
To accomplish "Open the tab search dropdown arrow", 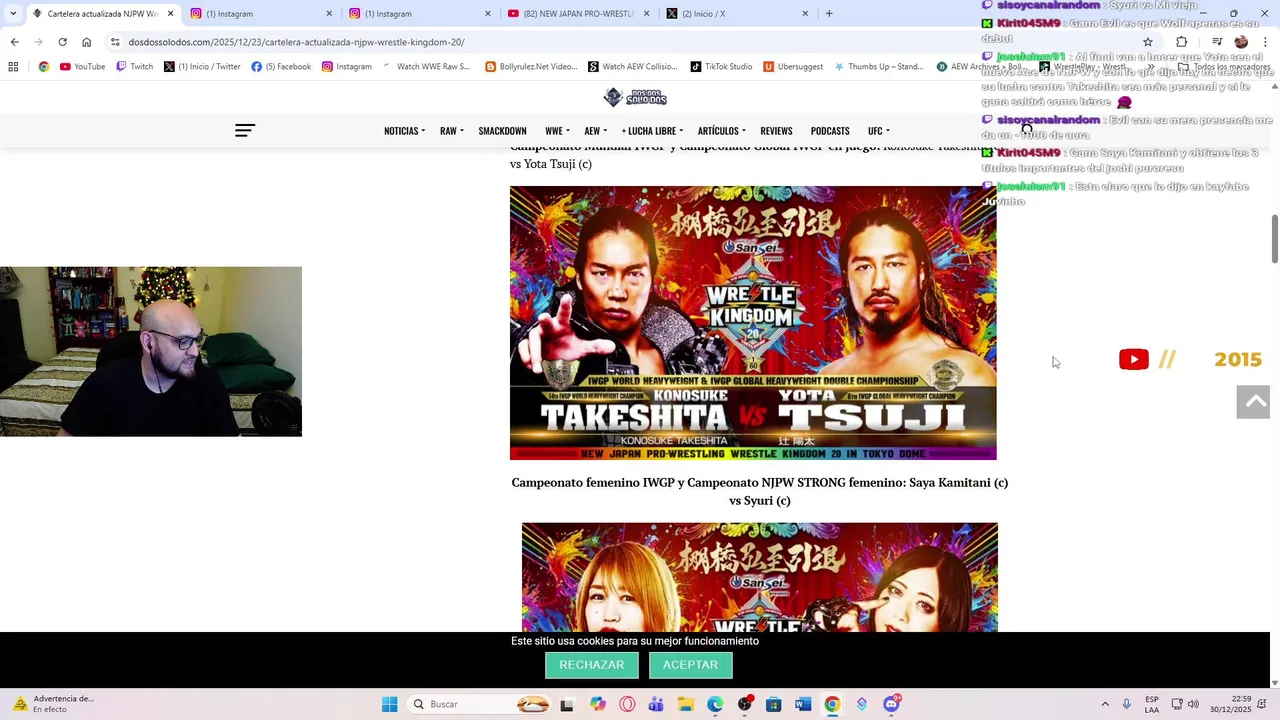I will click(12, 13).
